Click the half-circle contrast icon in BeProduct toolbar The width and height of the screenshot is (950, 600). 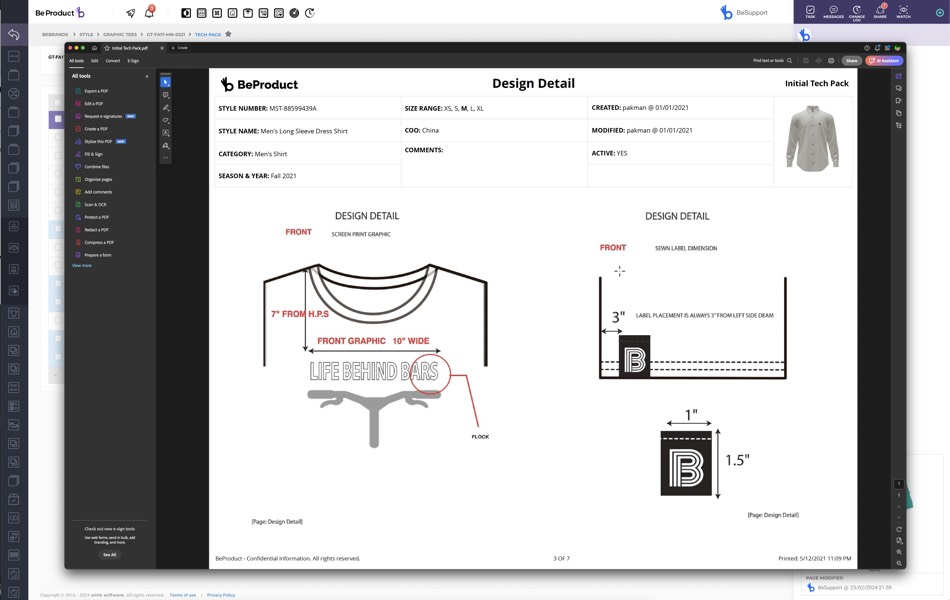tap(186, 13)
